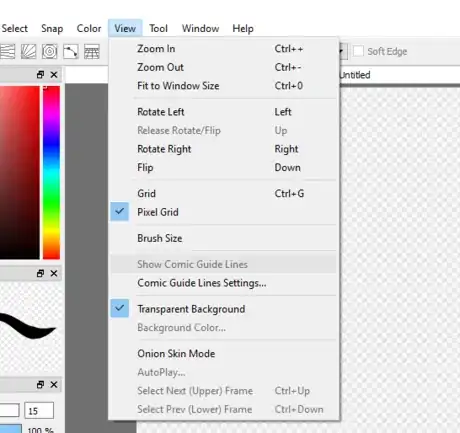Open the Tool menu

coord(158,28)
